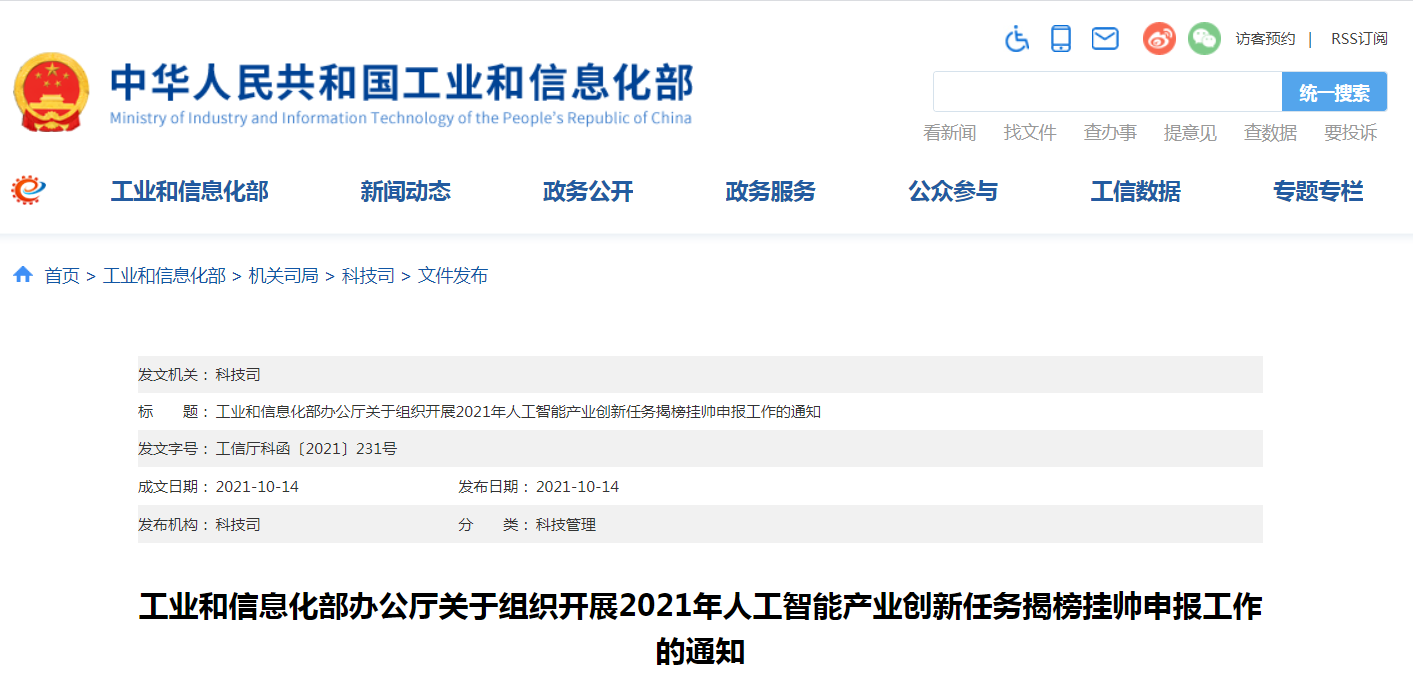The image size is (1413, 692).
Task: Open the accessibility wheelchair icon
Action: pyautogui.click(x=1017, y=39)
